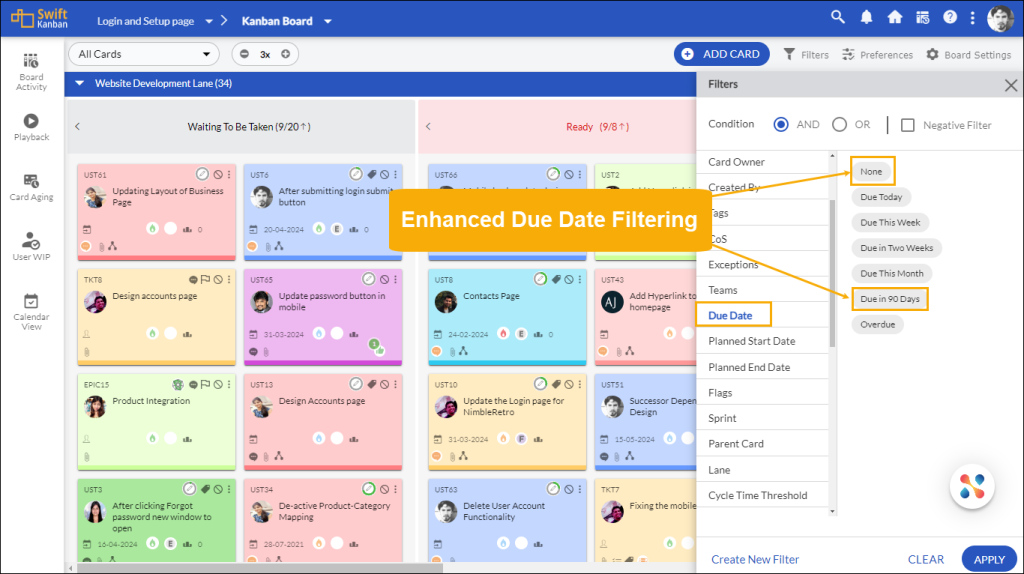The height and width of the screenshot is (574, 1024).
Task: Toggle None due date chip
Action: (x=871, y=171)
